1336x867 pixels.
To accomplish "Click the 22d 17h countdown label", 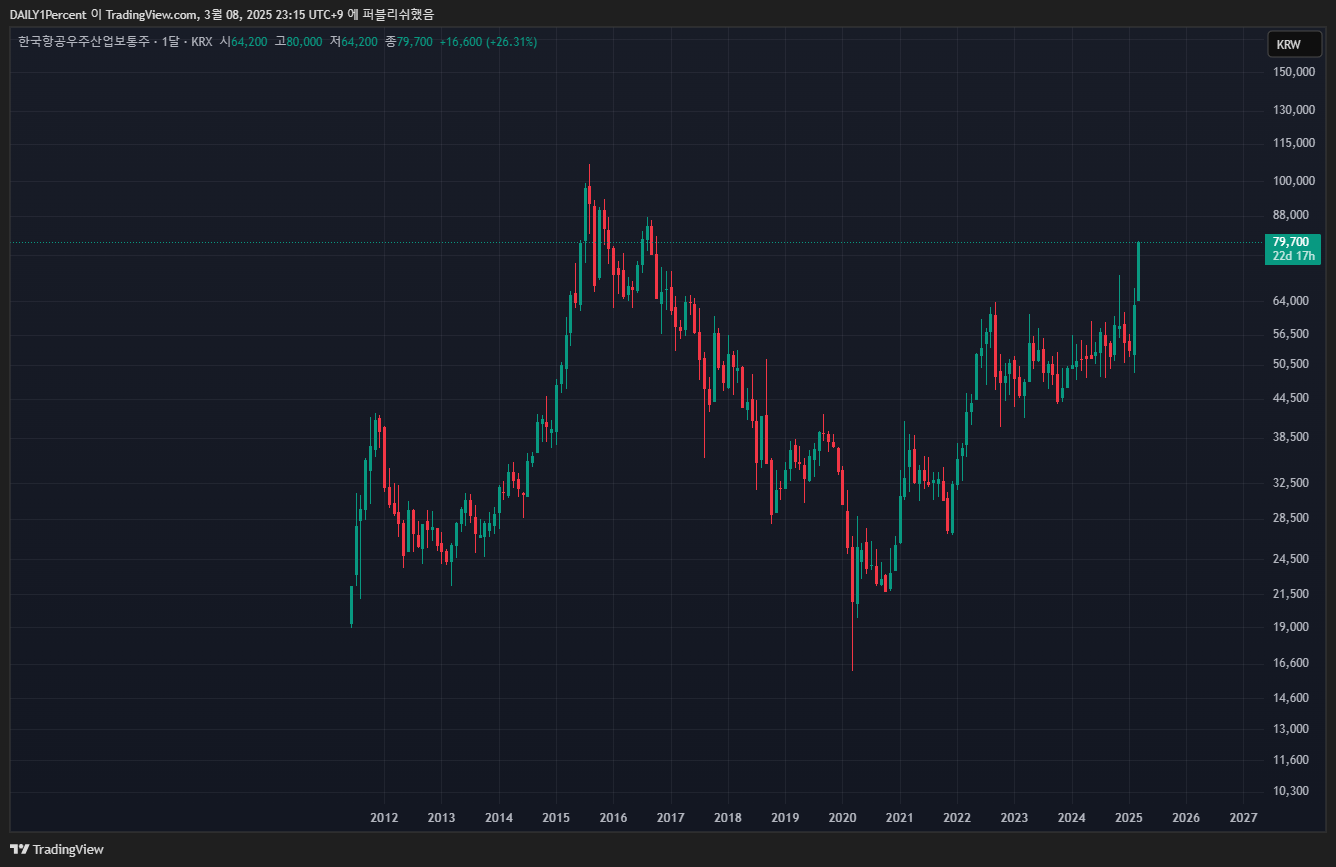I will 1291,256.
